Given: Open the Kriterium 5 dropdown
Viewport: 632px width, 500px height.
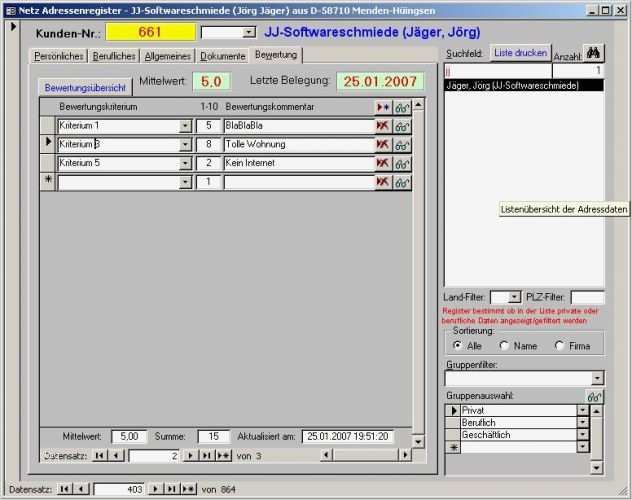Looking at the screenshot, I should (x=185, y=163).
